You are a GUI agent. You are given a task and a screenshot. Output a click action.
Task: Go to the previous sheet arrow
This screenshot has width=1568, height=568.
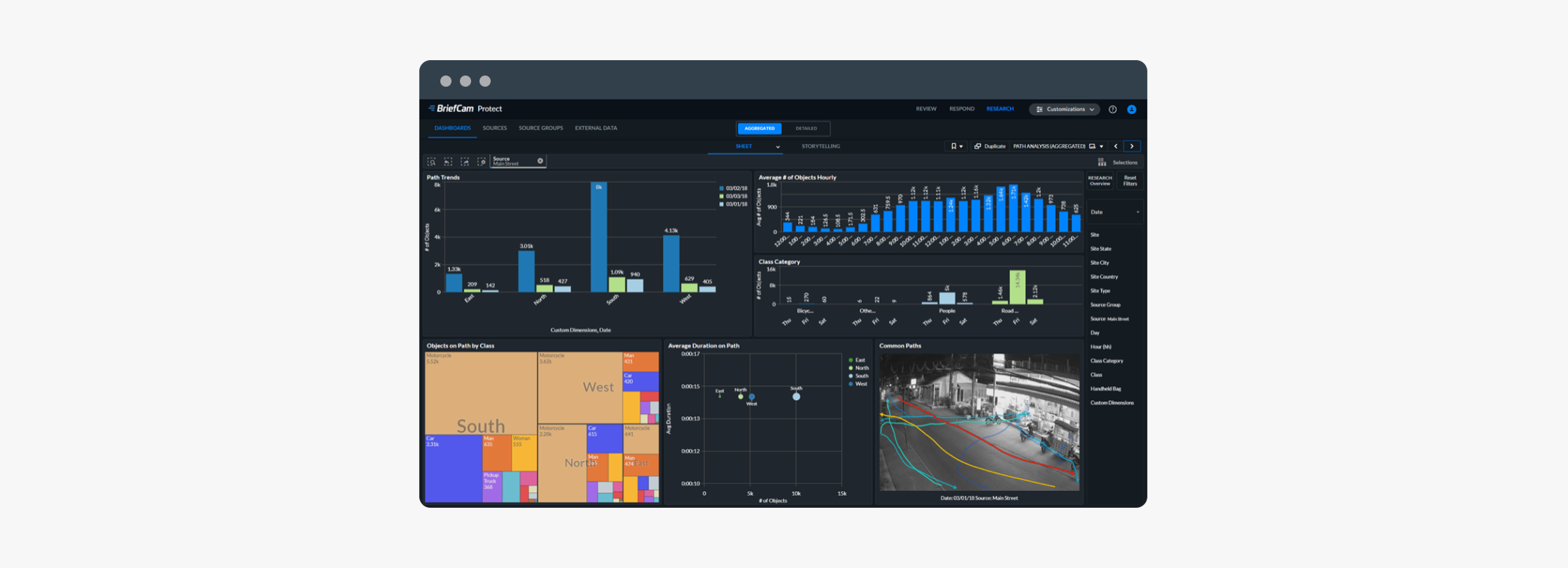(1116, 146)
